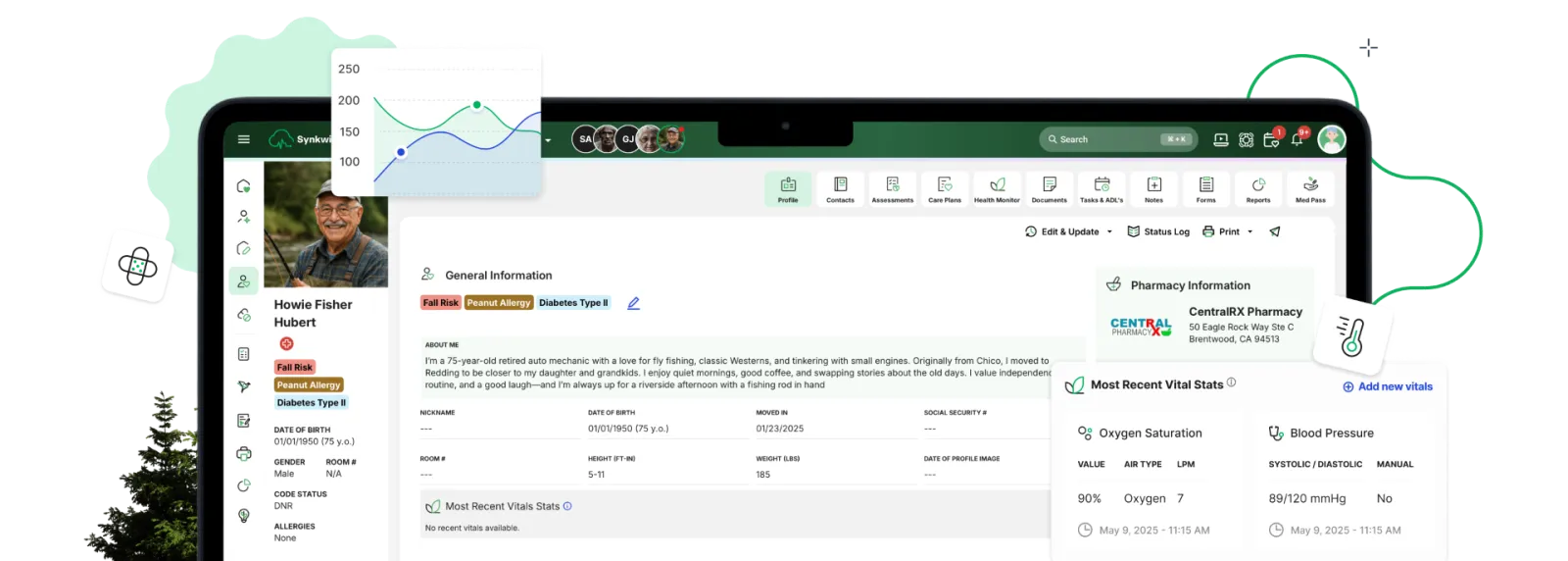
Task: Go to the Assessments tab
Action: 893,189
